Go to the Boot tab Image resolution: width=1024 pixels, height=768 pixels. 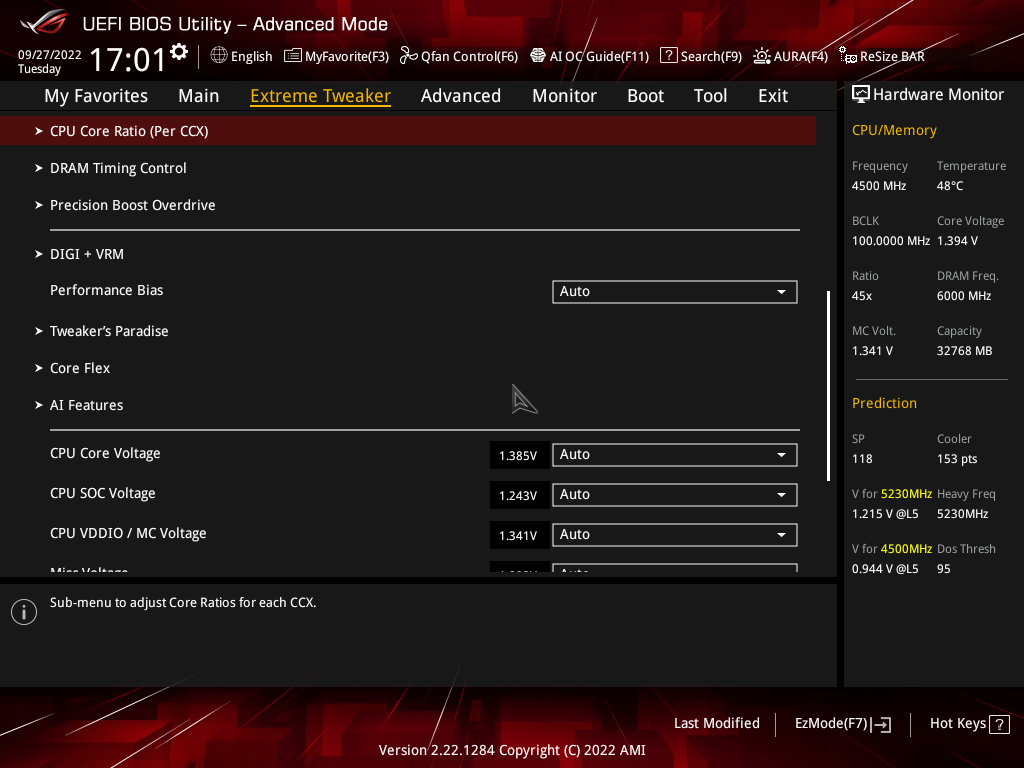[645, 96]
